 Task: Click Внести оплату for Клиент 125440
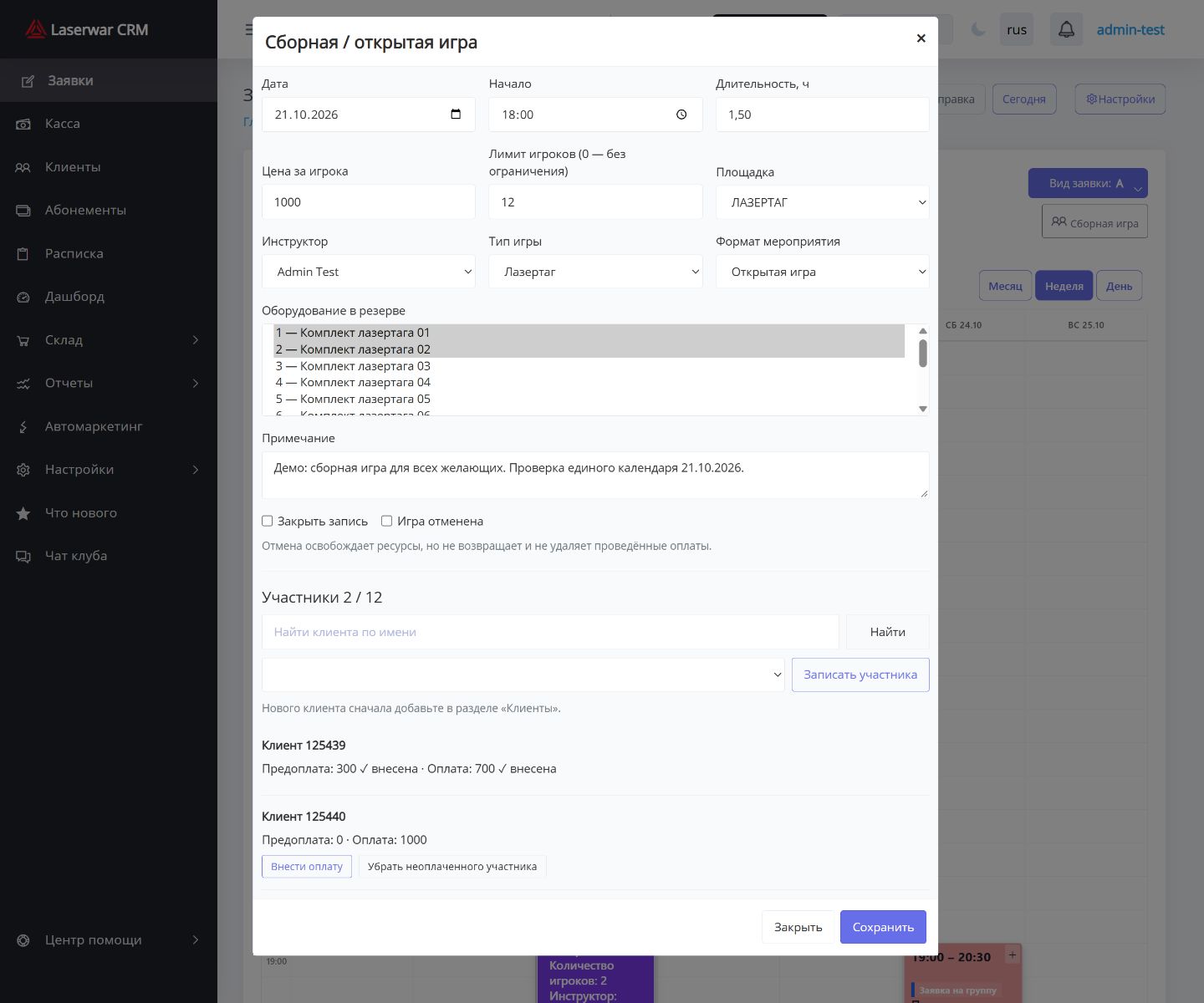click(x=307, y=867)
